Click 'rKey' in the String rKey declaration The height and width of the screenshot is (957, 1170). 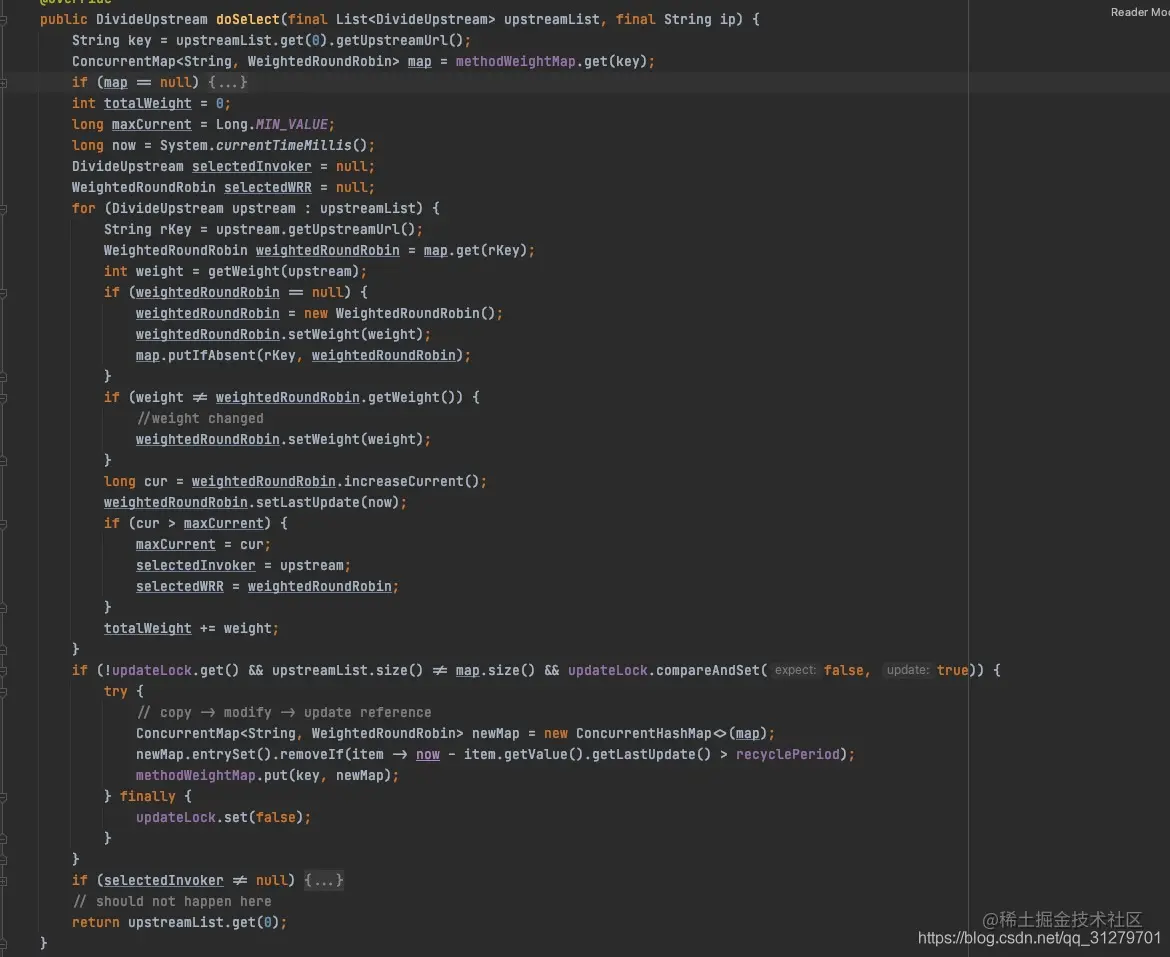(175, 229)
